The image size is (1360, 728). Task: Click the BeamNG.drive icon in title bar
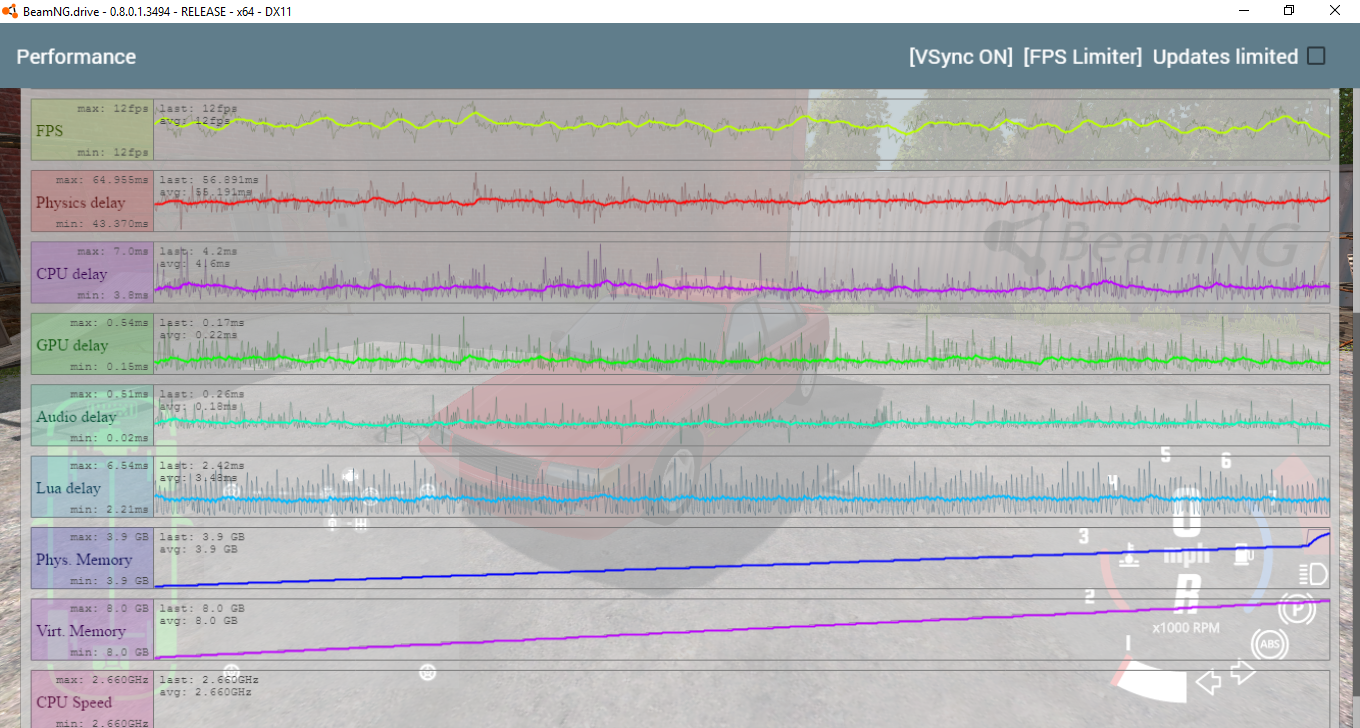pyautogui.click(x=10, y=11)
